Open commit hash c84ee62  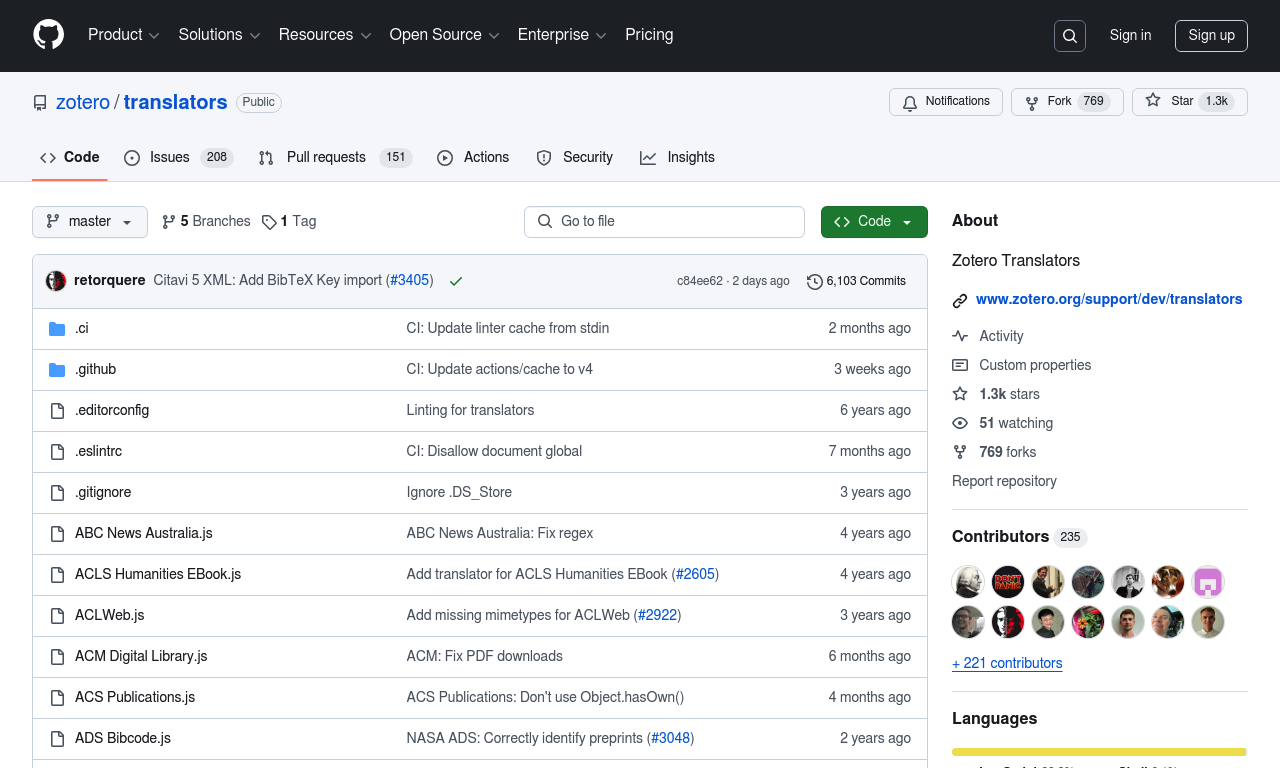tap(700, 281)
